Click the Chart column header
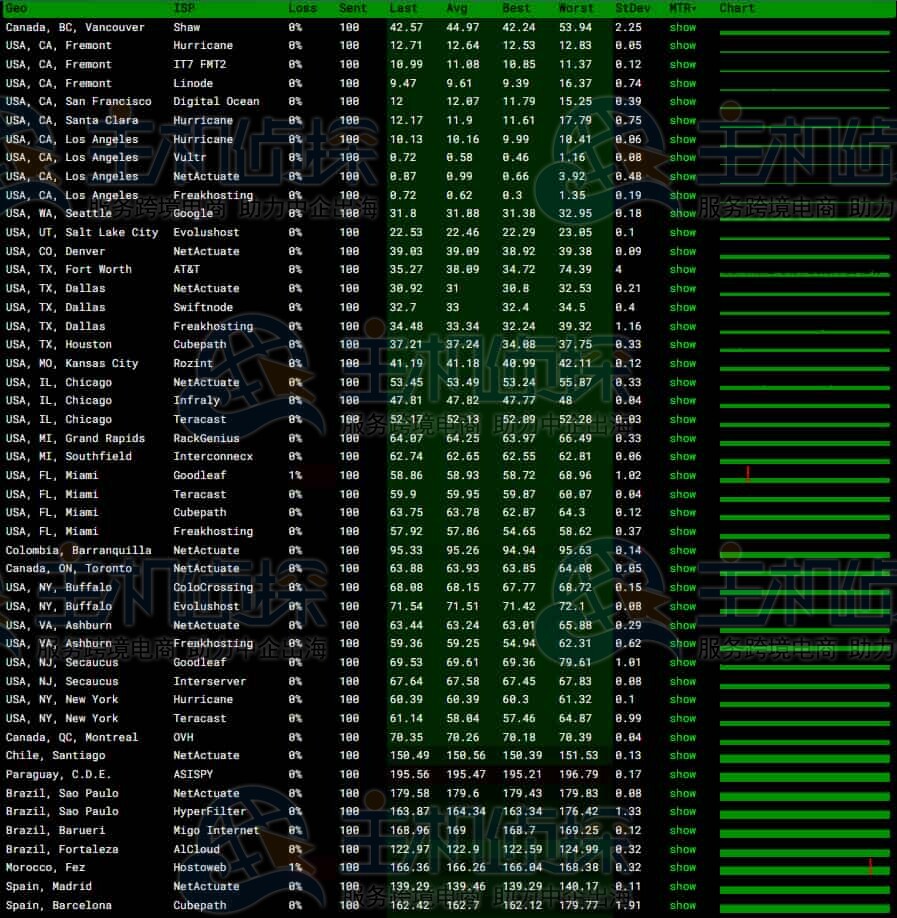This screenshot has width=897, height=918. tap(737, 8)
